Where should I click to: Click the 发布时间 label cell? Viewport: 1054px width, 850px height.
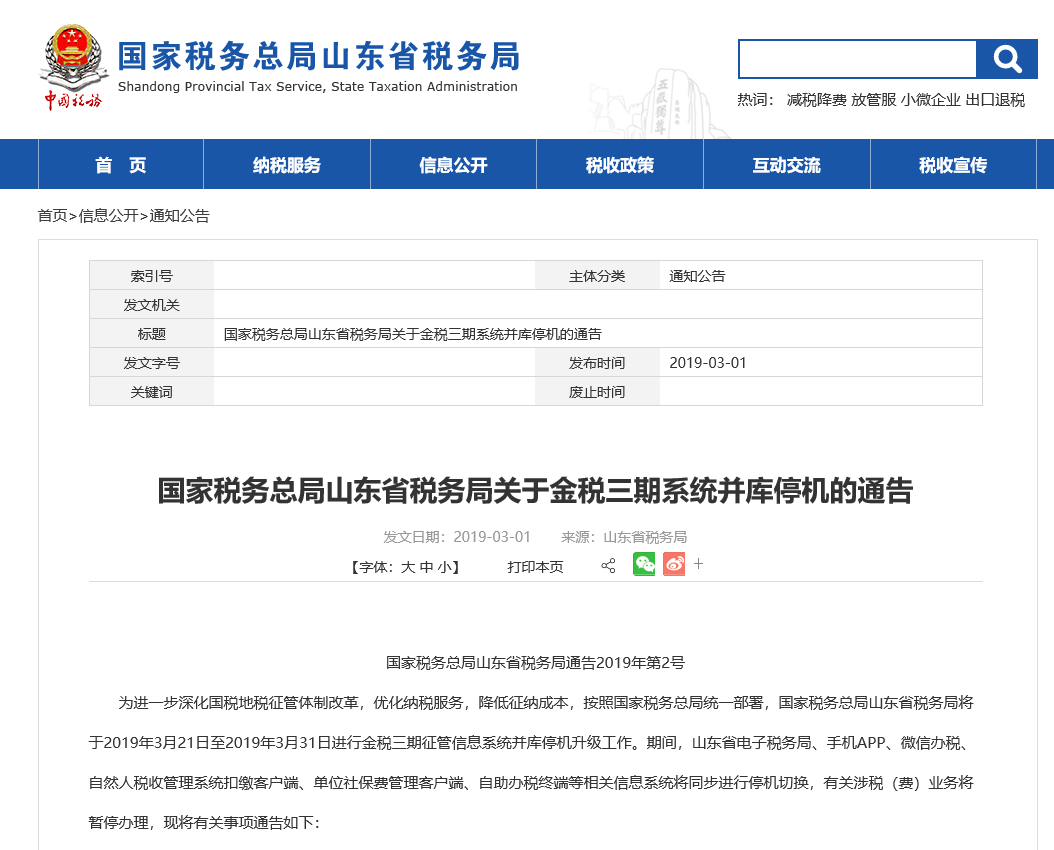[598, 363]
